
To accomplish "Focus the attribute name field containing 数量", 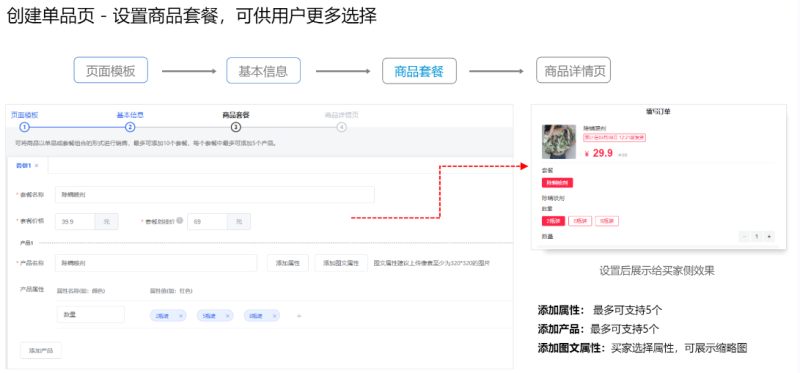I will (91, 315).
